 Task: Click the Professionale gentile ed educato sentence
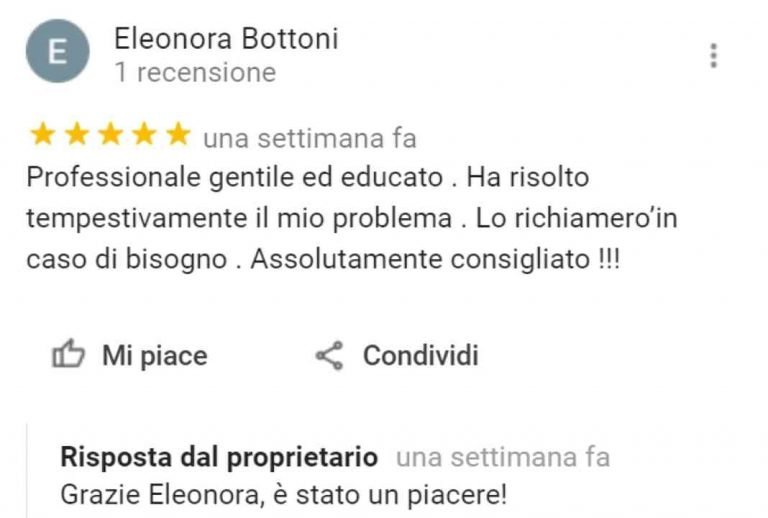click(x=235, y=177)
